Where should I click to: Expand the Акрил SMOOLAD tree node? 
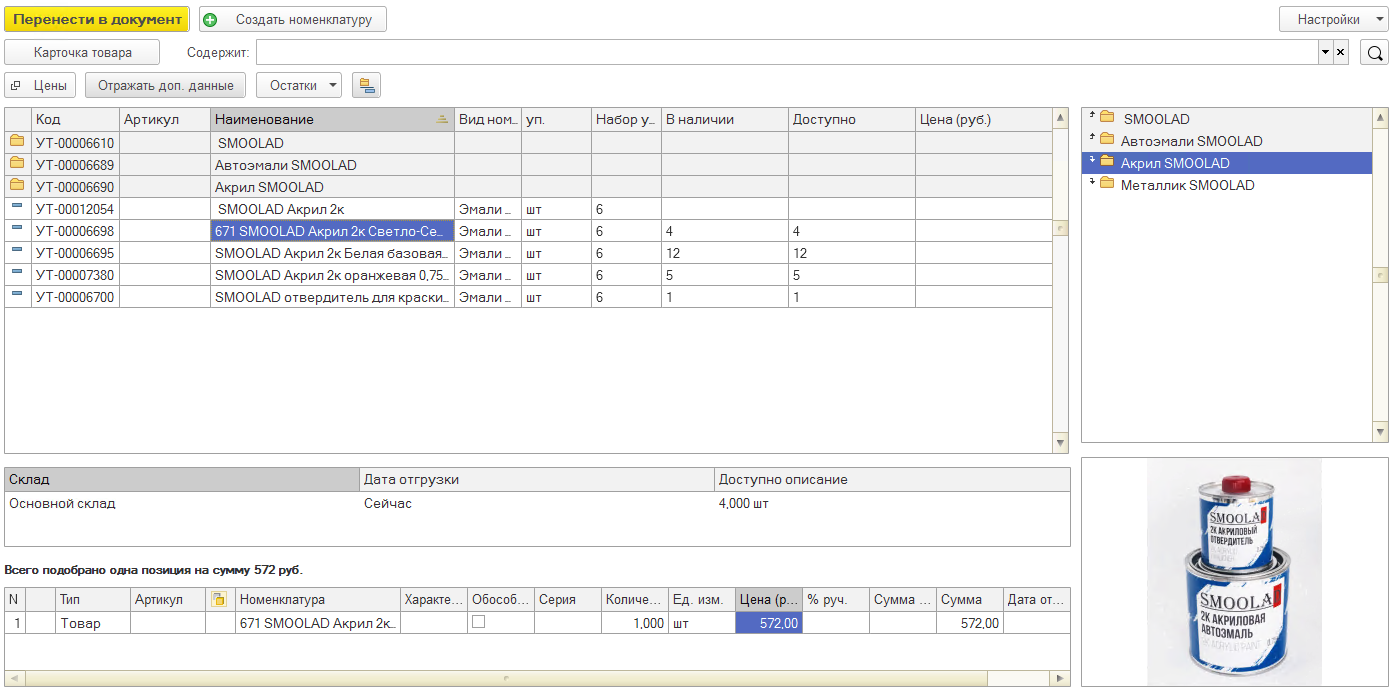coord(1091,161)
